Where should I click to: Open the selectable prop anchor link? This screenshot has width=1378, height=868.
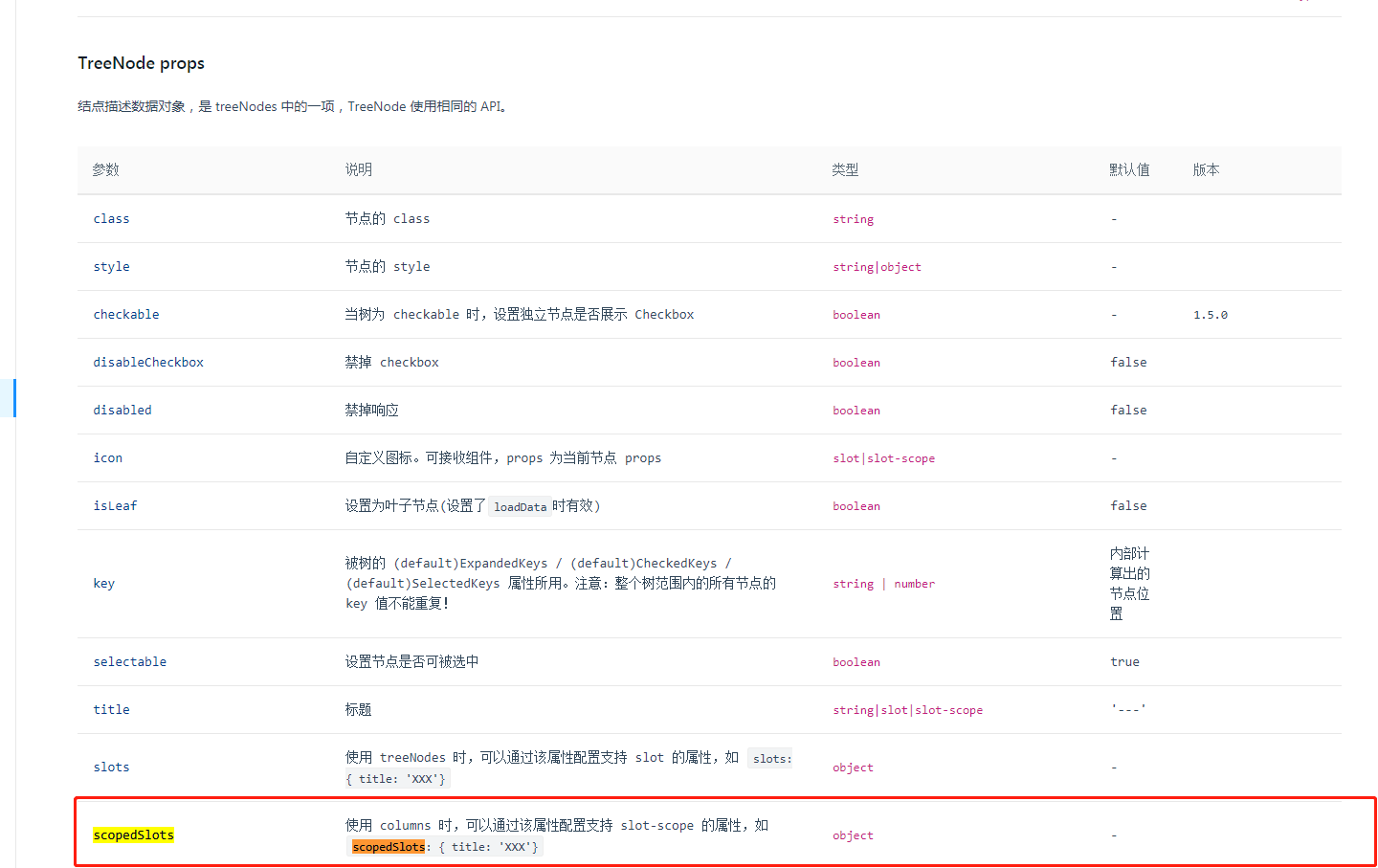click(129, 661)
